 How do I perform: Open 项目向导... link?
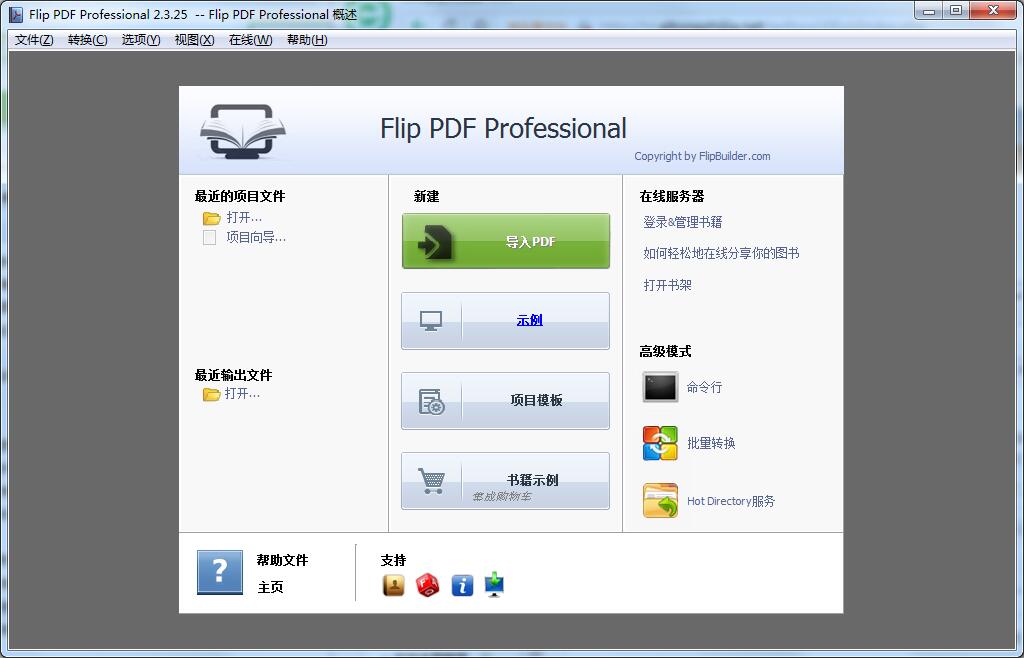(256, 237)
